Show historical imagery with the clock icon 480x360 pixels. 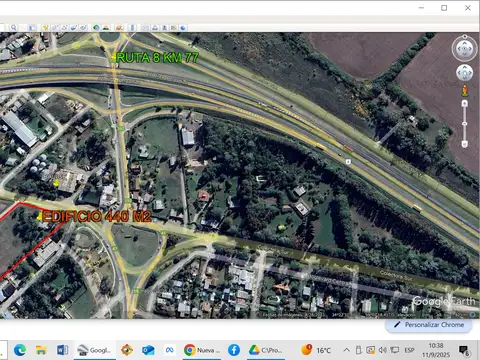tap(96, 28)
